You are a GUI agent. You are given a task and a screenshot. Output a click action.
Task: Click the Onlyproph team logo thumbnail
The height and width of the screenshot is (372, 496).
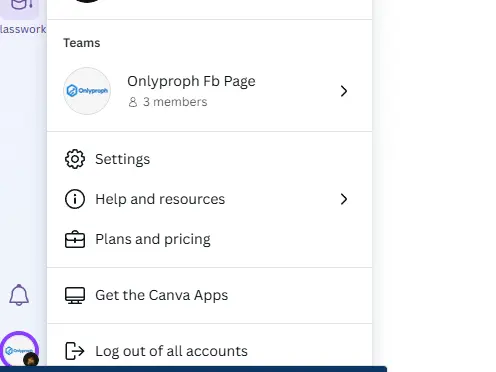click(87, 91)
